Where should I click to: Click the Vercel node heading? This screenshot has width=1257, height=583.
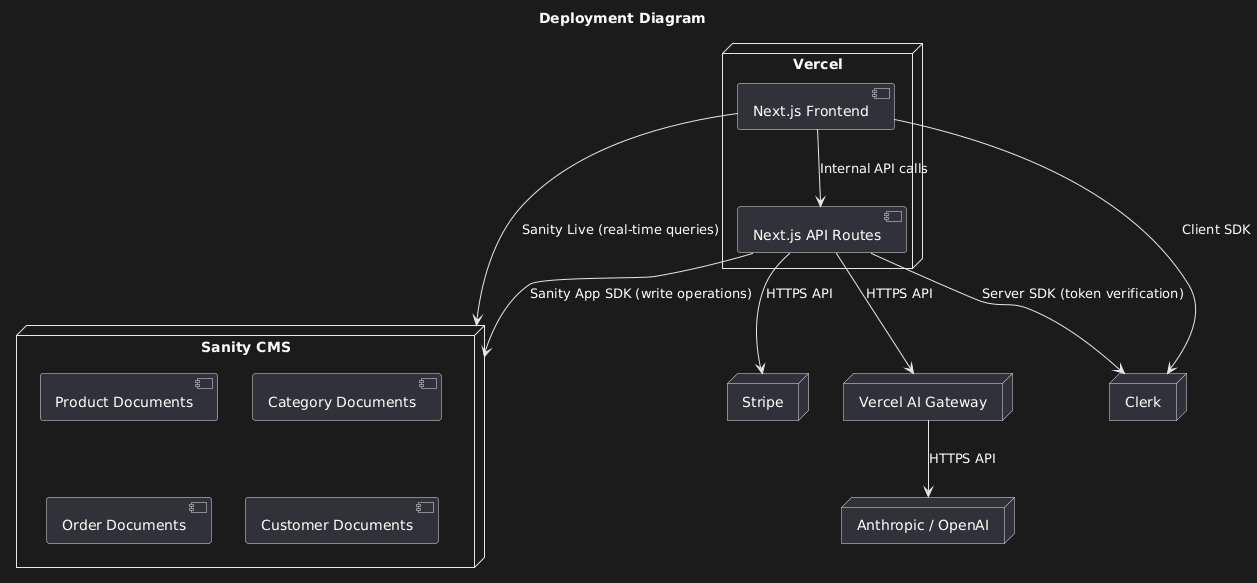817,64
